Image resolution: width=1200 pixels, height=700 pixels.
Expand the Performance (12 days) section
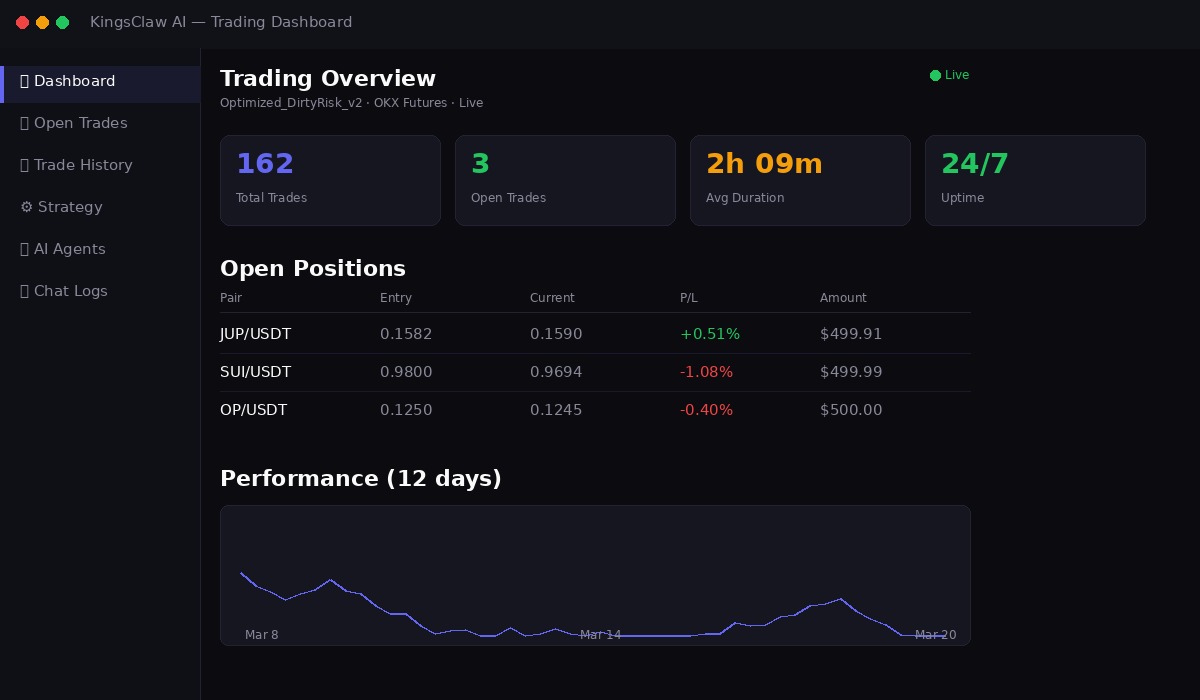coord(361,478)
